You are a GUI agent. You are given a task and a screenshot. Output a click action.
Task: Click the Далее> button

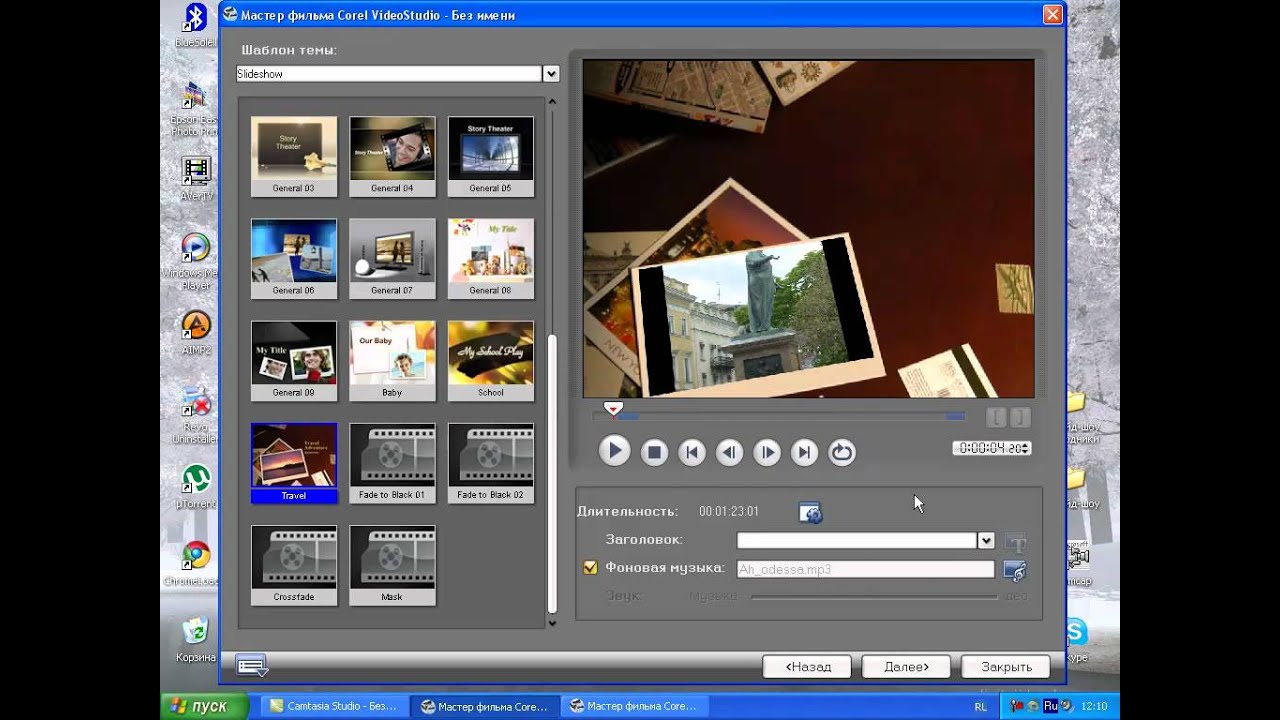[x=905, y=667]
